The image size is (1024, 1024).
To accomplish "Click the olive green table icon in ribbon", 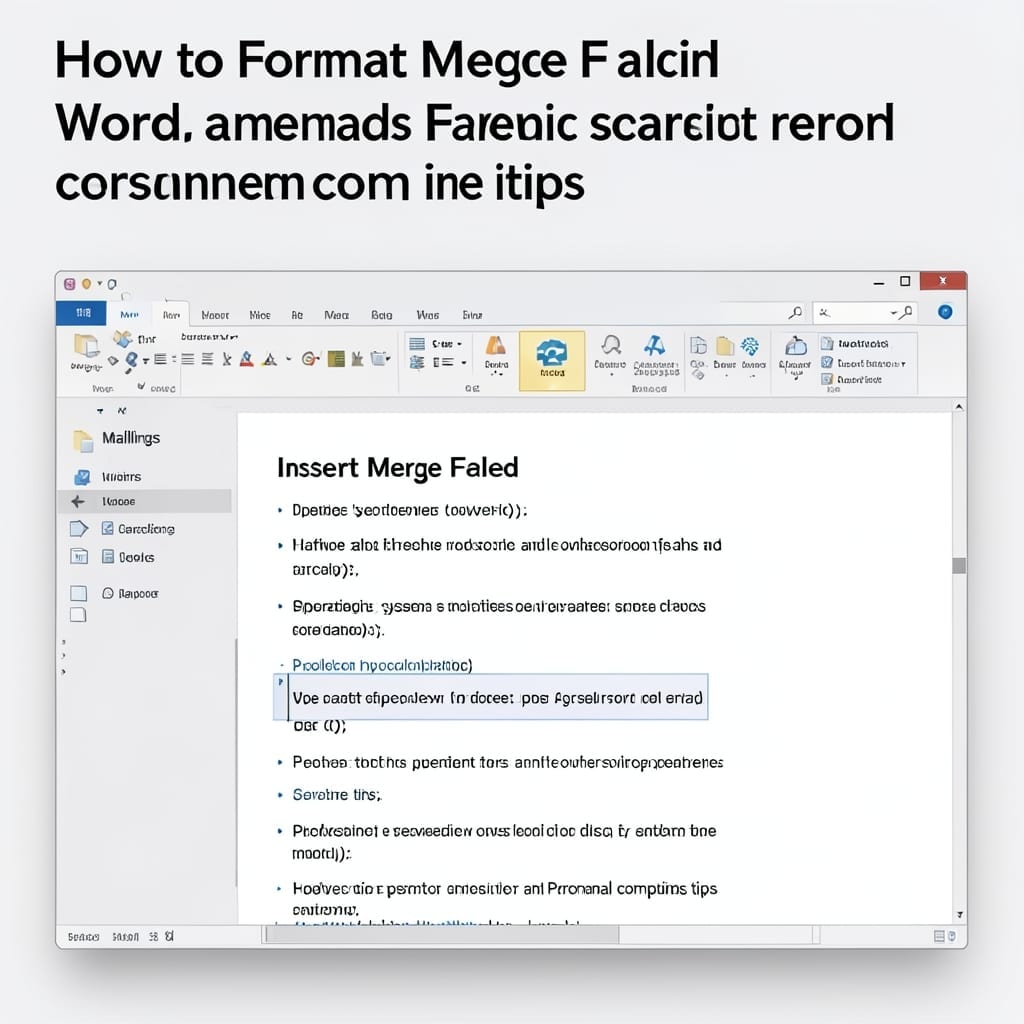I will coord(336,359).
